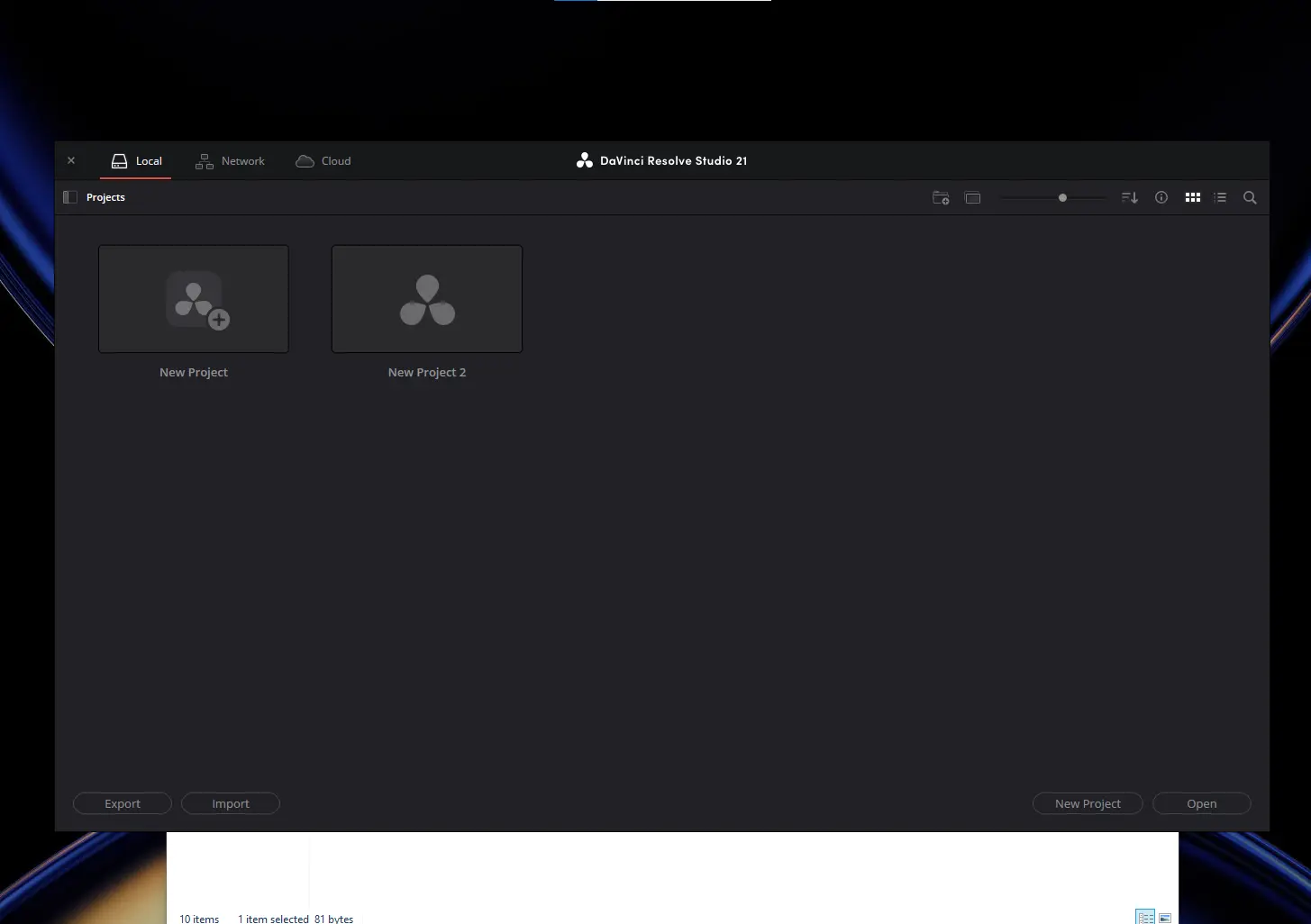Image resolution: width=1311 pixels, height=924 pixels.
Task: Open the Network project library tab
Action: tap(231, 161)
